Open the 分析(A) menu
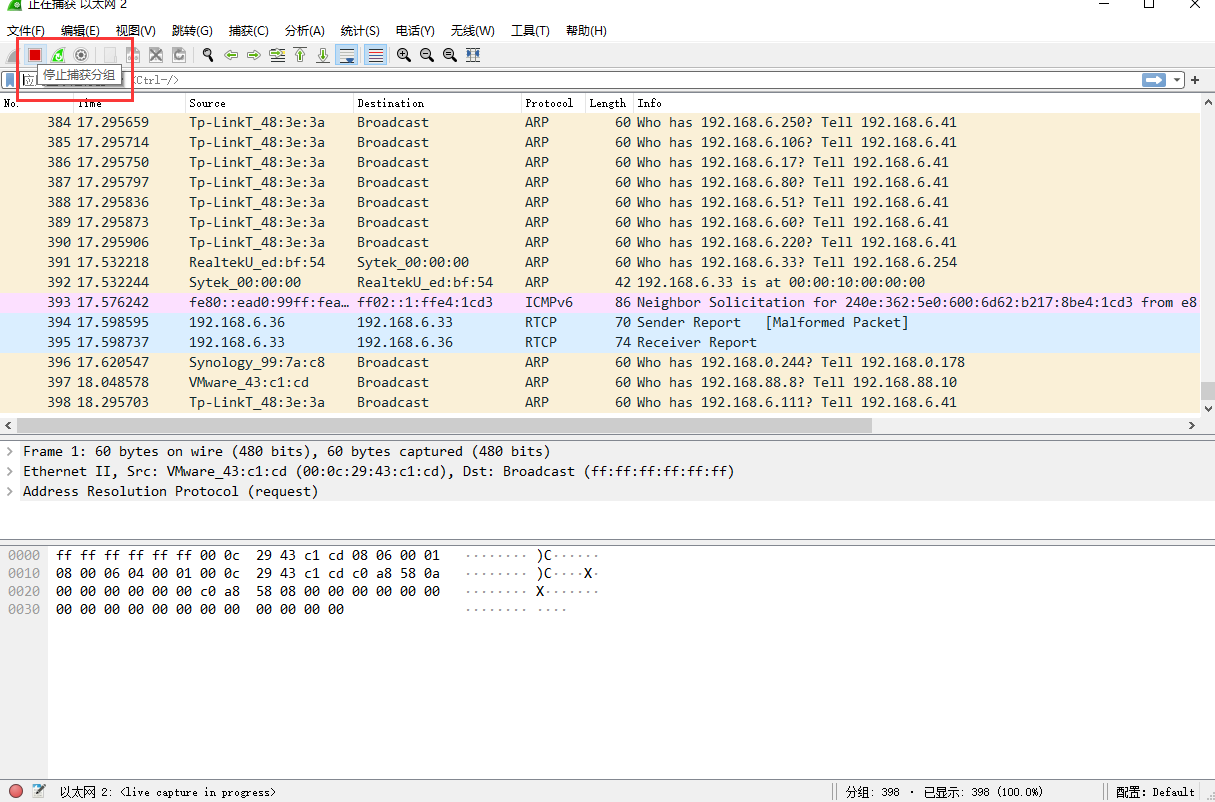1215x802 pixels. click(304, 31)
